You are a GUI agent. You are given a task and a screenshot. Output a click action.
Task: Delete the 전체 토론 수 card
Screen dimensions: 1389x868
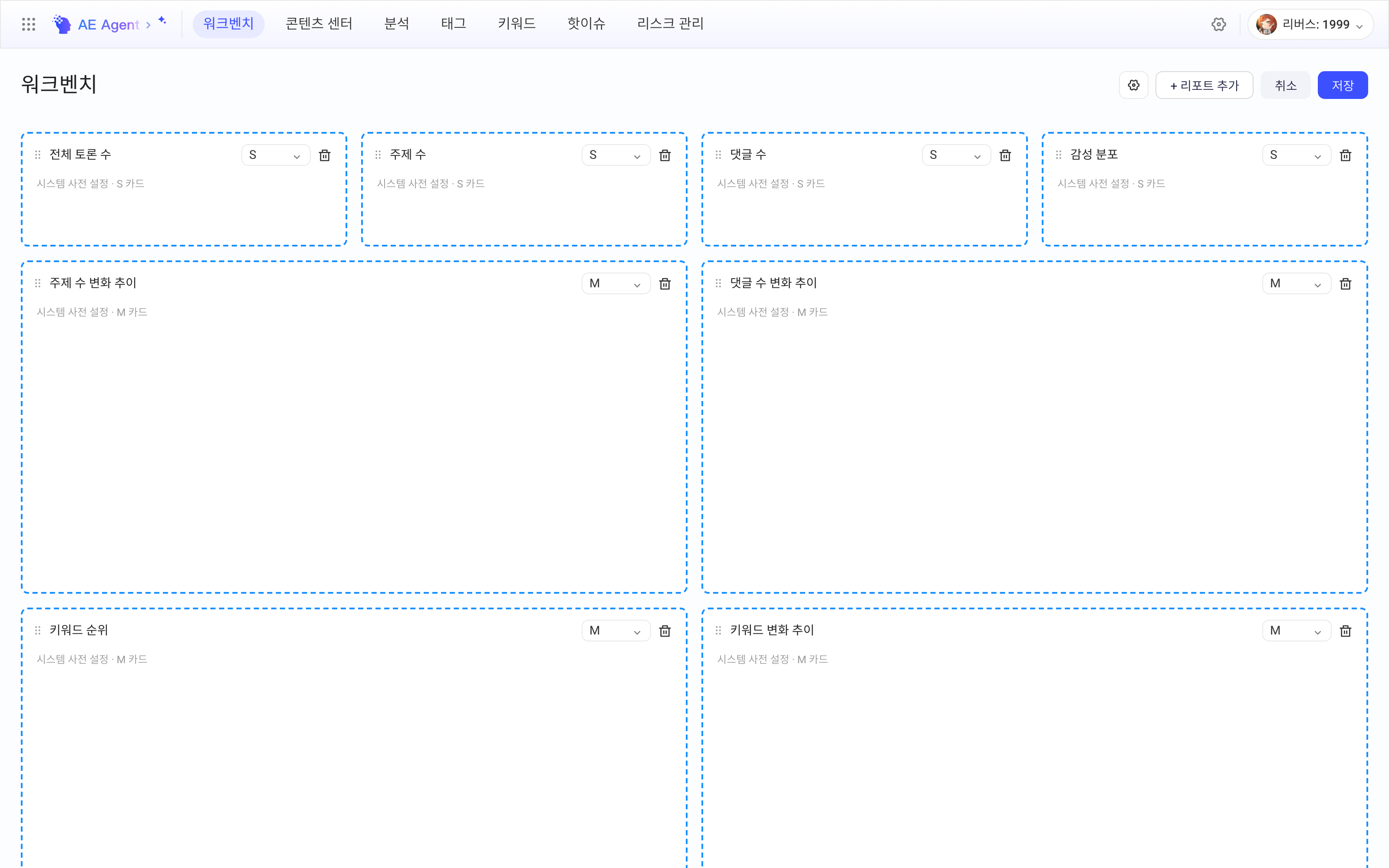coord(325,155)
